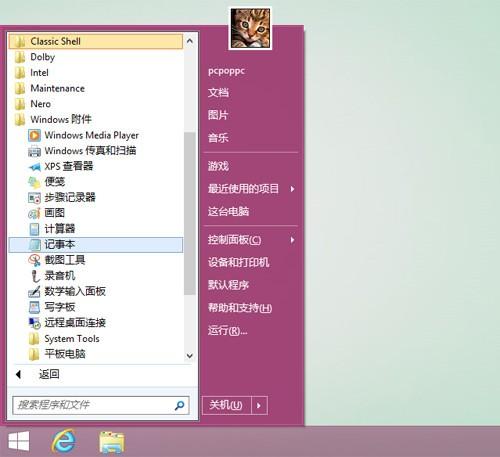500x457 pixels.
Task: Click the 搜索程序和文件 search box
Action: click(x=101, y=405)
